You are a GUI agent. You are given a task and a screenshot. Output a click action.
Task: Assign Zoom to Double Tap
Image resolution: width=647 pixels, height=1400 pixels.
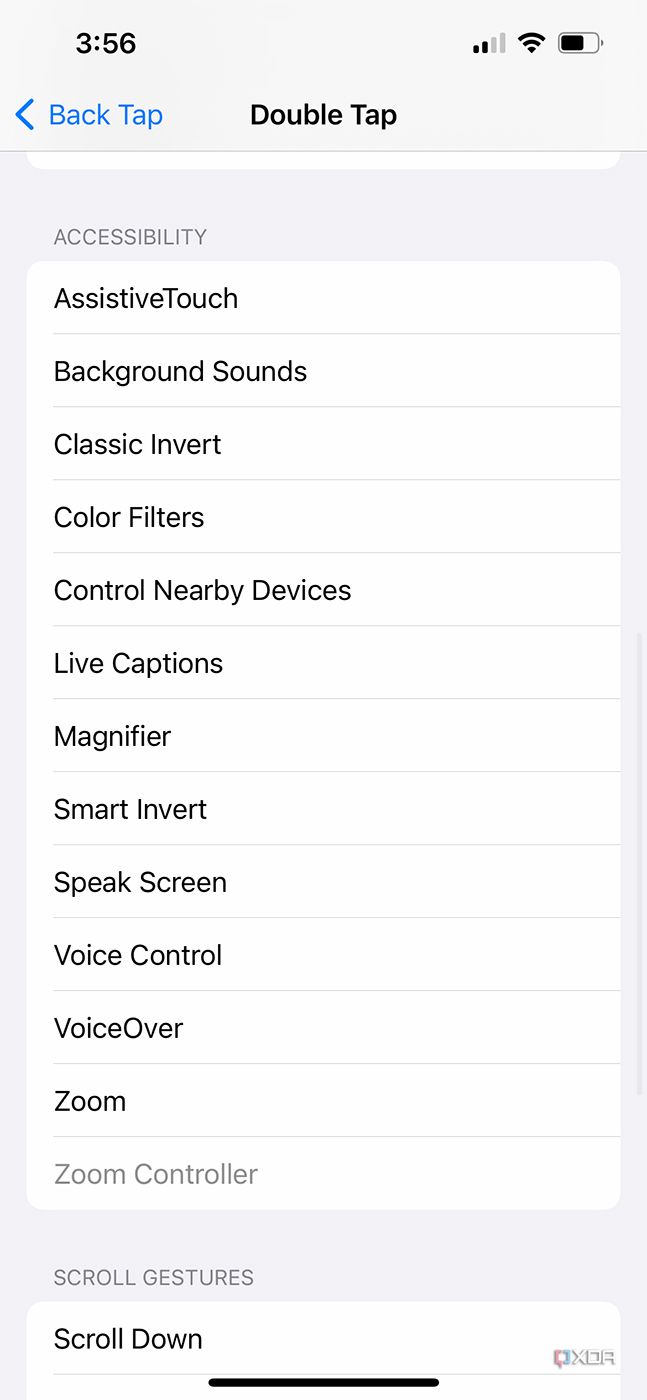coord(90,1101)
